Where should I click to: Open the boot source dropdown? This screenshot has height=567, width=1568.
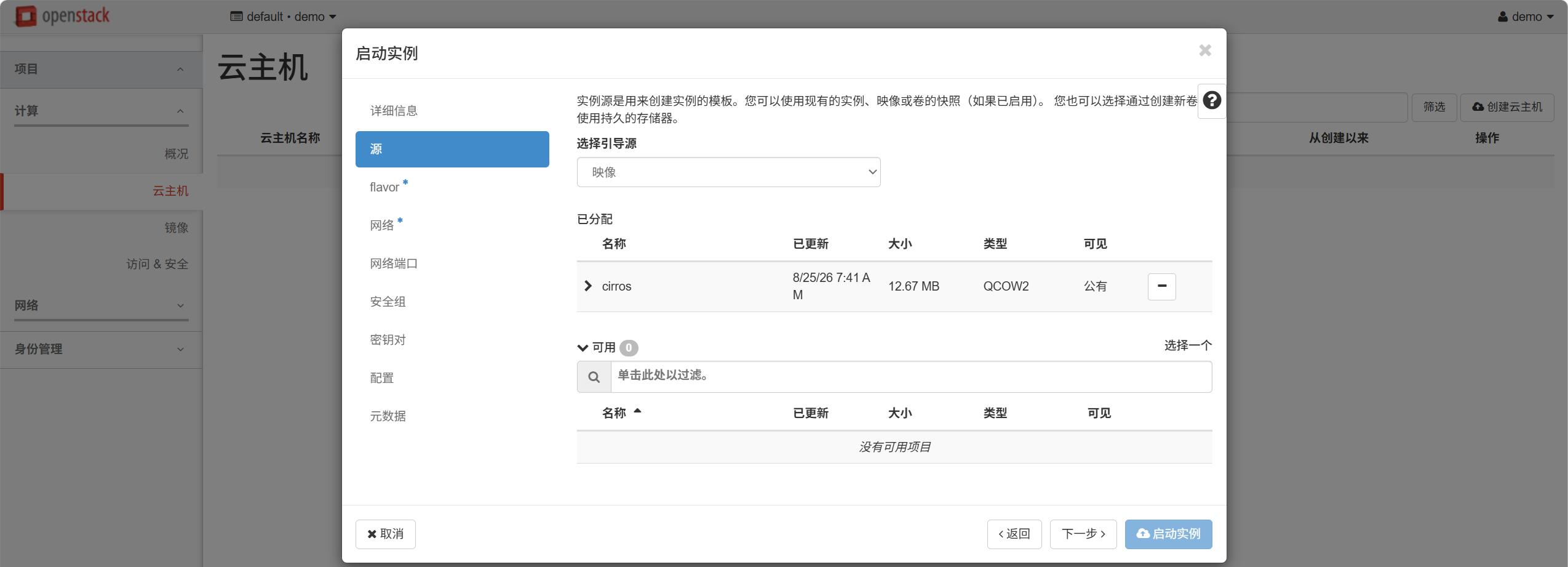pyautogui.click(x=728, y=172)
